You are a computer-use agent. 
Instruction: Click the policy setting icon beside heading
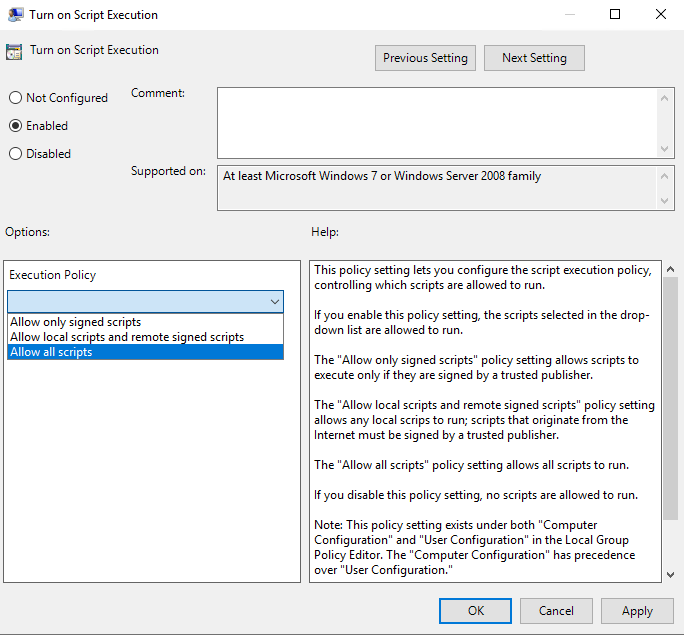point(14,52)
